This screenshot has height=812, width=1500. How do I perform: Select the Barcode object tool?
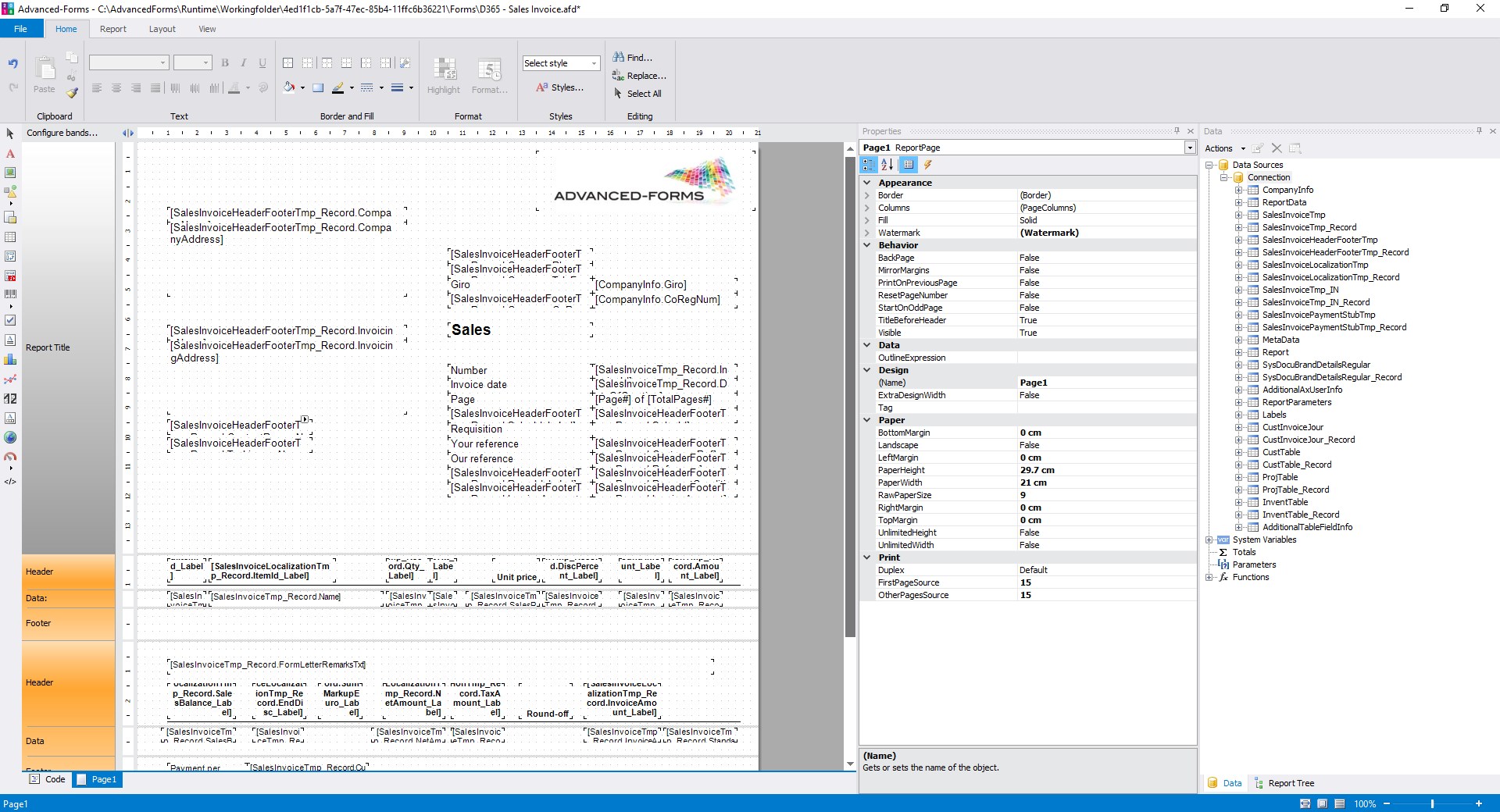[10, 294]
